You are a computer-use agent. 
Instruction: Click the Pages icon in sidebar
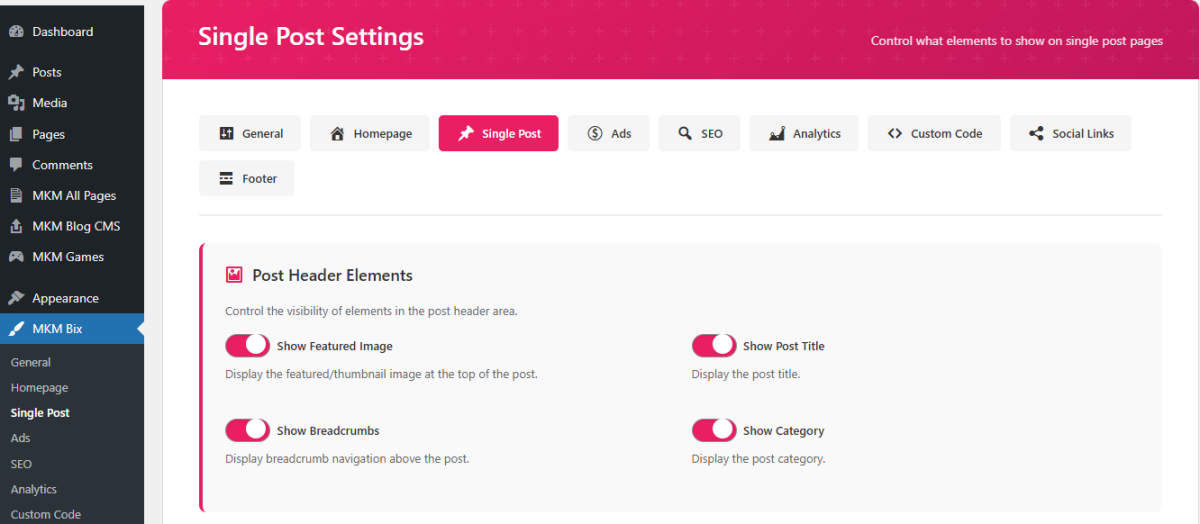point(16,134)
